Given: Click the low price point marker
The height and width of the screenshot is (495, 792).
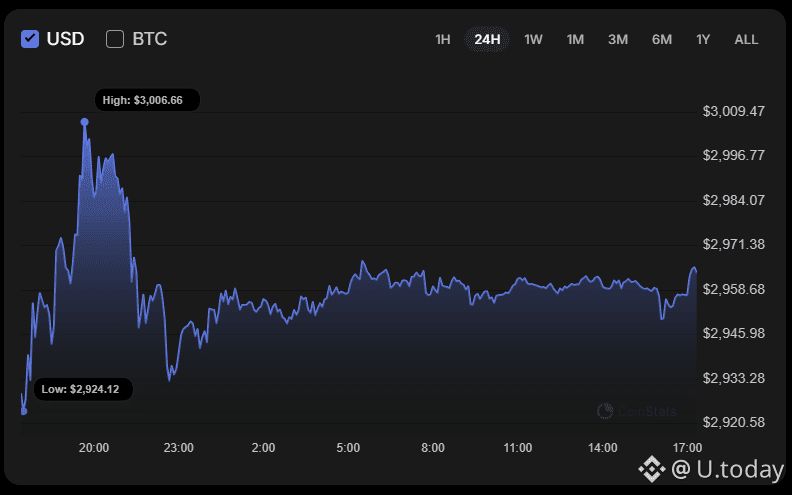Looking at the screenshot, I should [24, 411].
